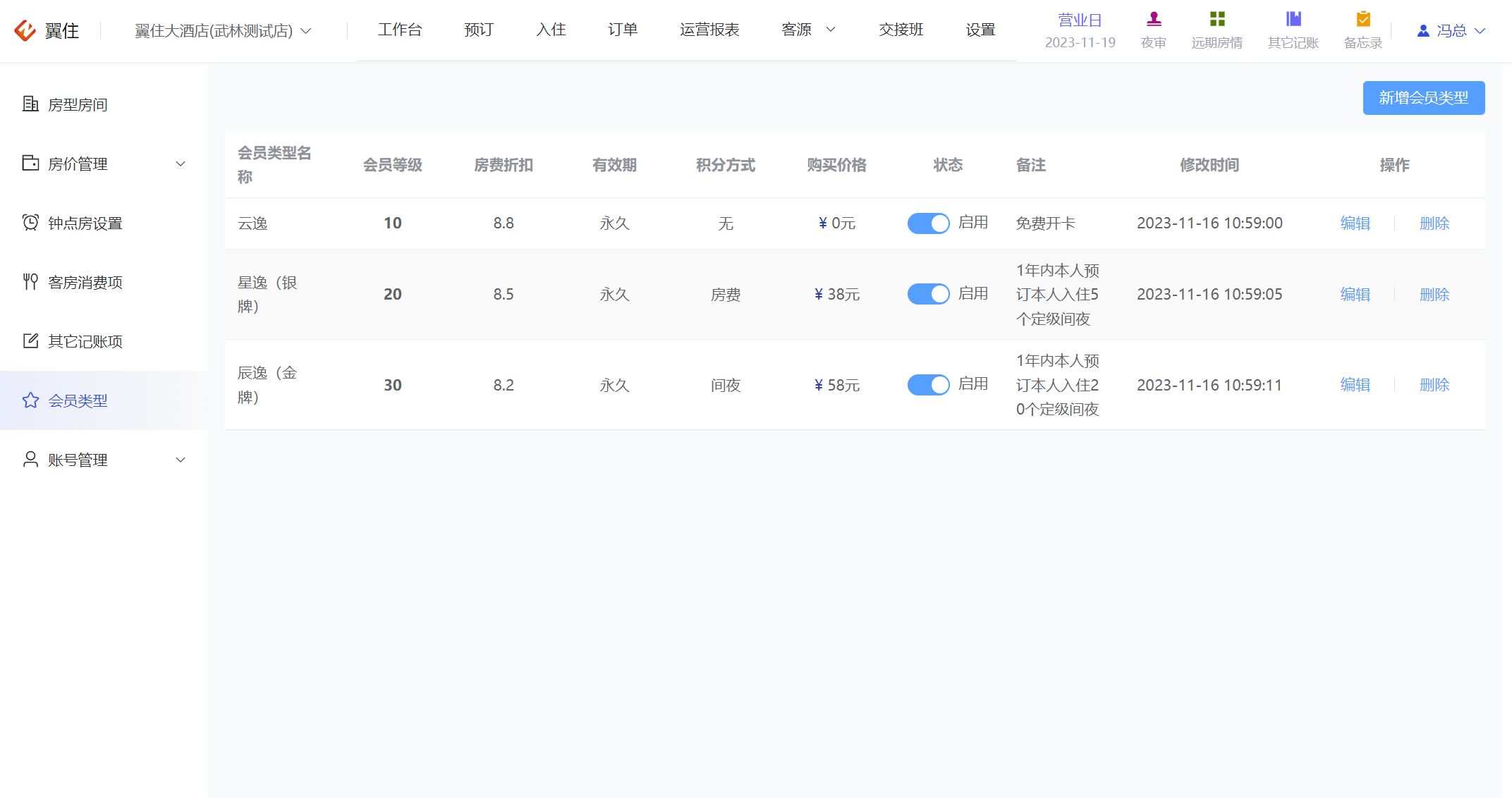Open 远期房情 grid icon

click(x=1217, y=19)
